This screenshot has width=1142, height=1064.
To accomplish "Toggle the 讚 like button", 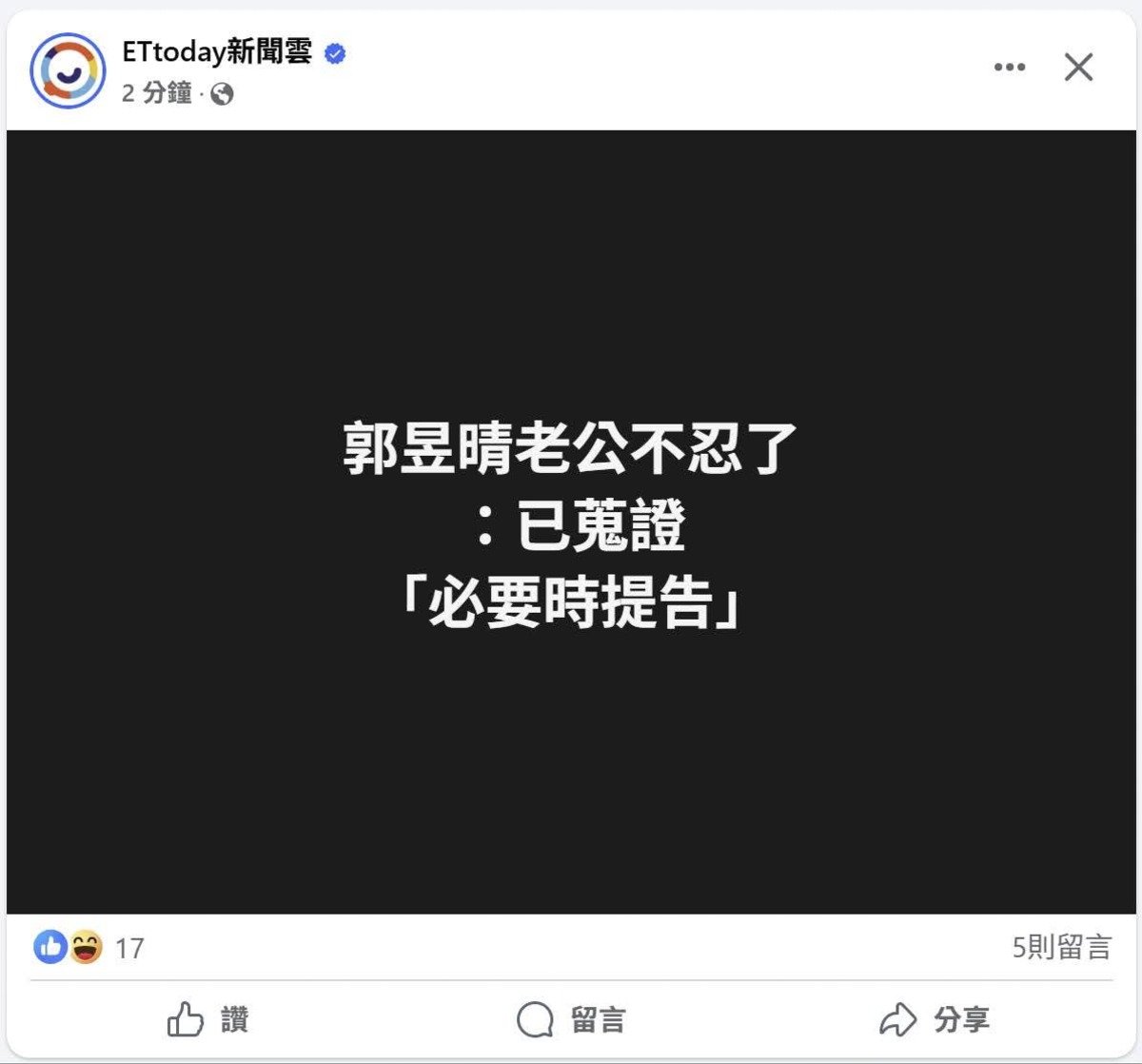I will [208, 1020].
